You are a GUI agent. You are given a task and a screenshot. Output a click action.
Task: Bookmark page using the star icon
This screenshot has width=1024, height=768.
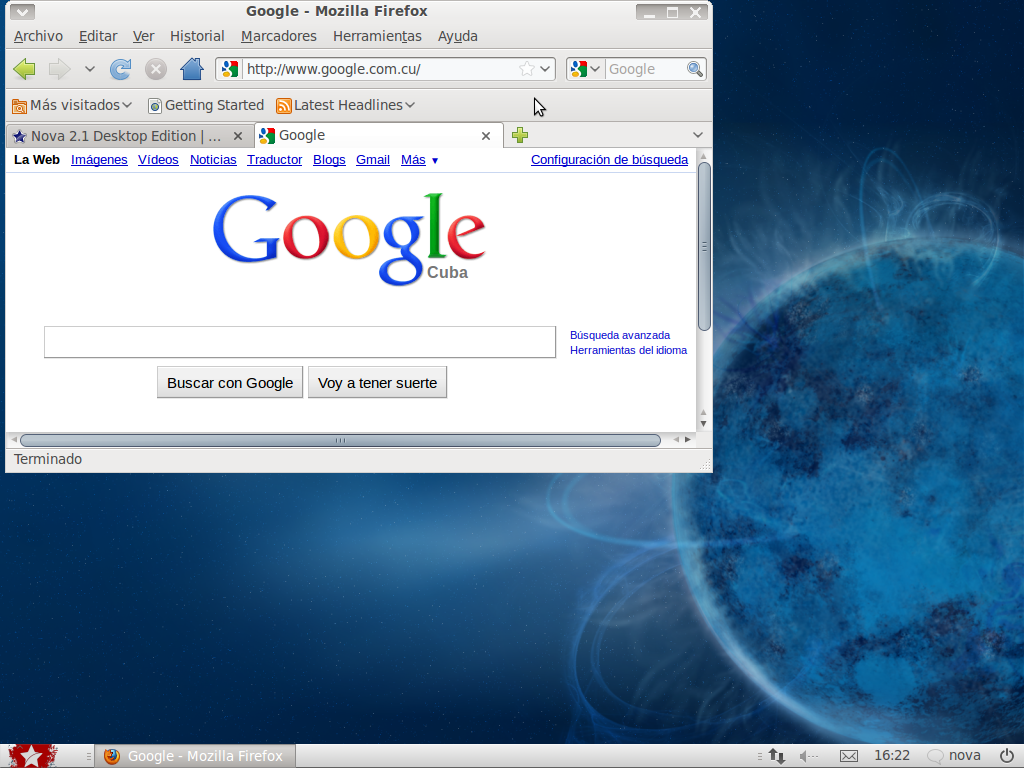(526, 69)
